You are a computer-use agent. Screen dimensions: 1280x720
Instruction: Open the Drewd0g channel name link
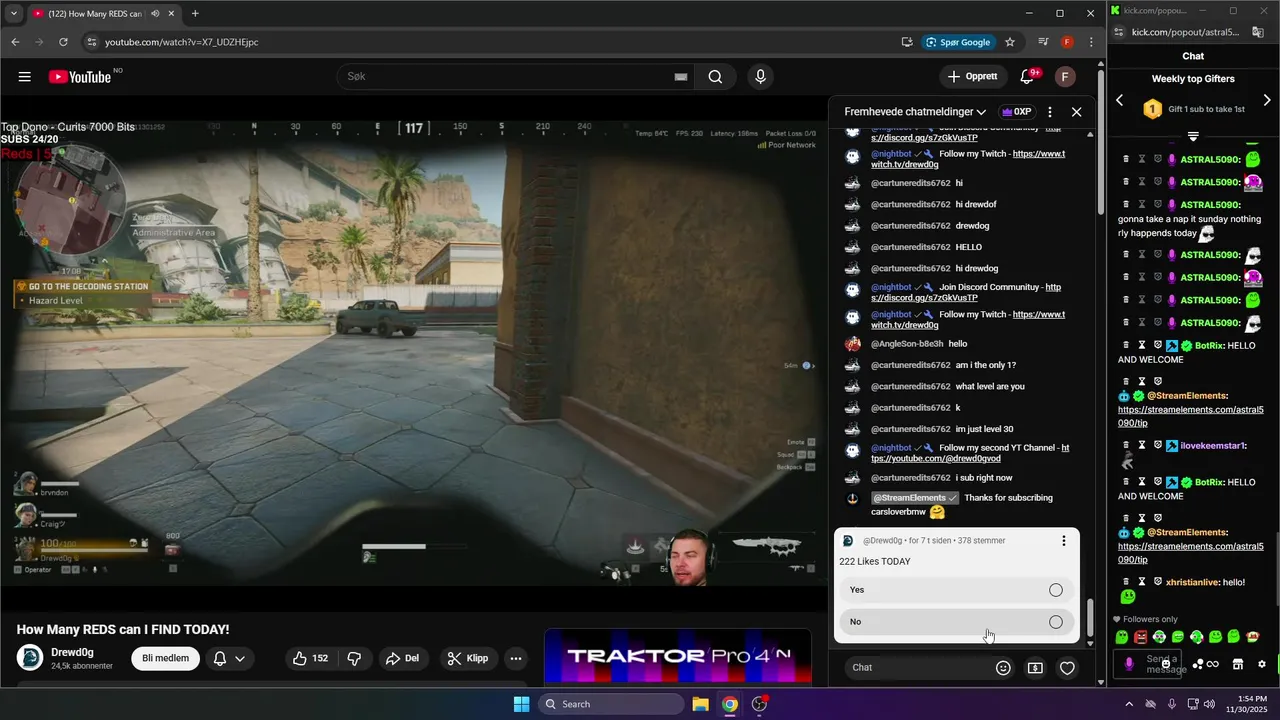[x=72, y=652]
